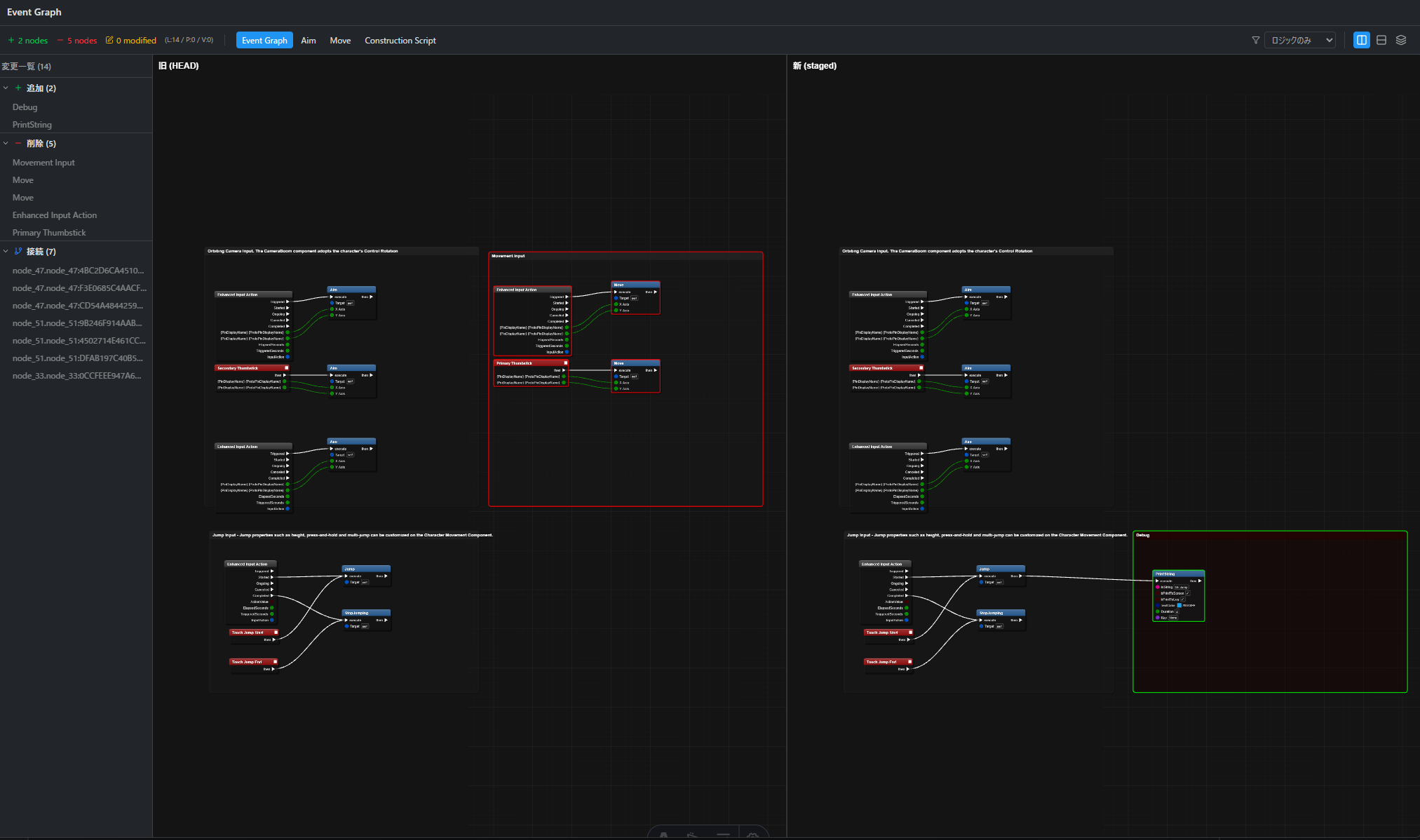Click green plus icon beside 追加 (2)
The height and width of the screenshot is (840, 1420).
18,88
